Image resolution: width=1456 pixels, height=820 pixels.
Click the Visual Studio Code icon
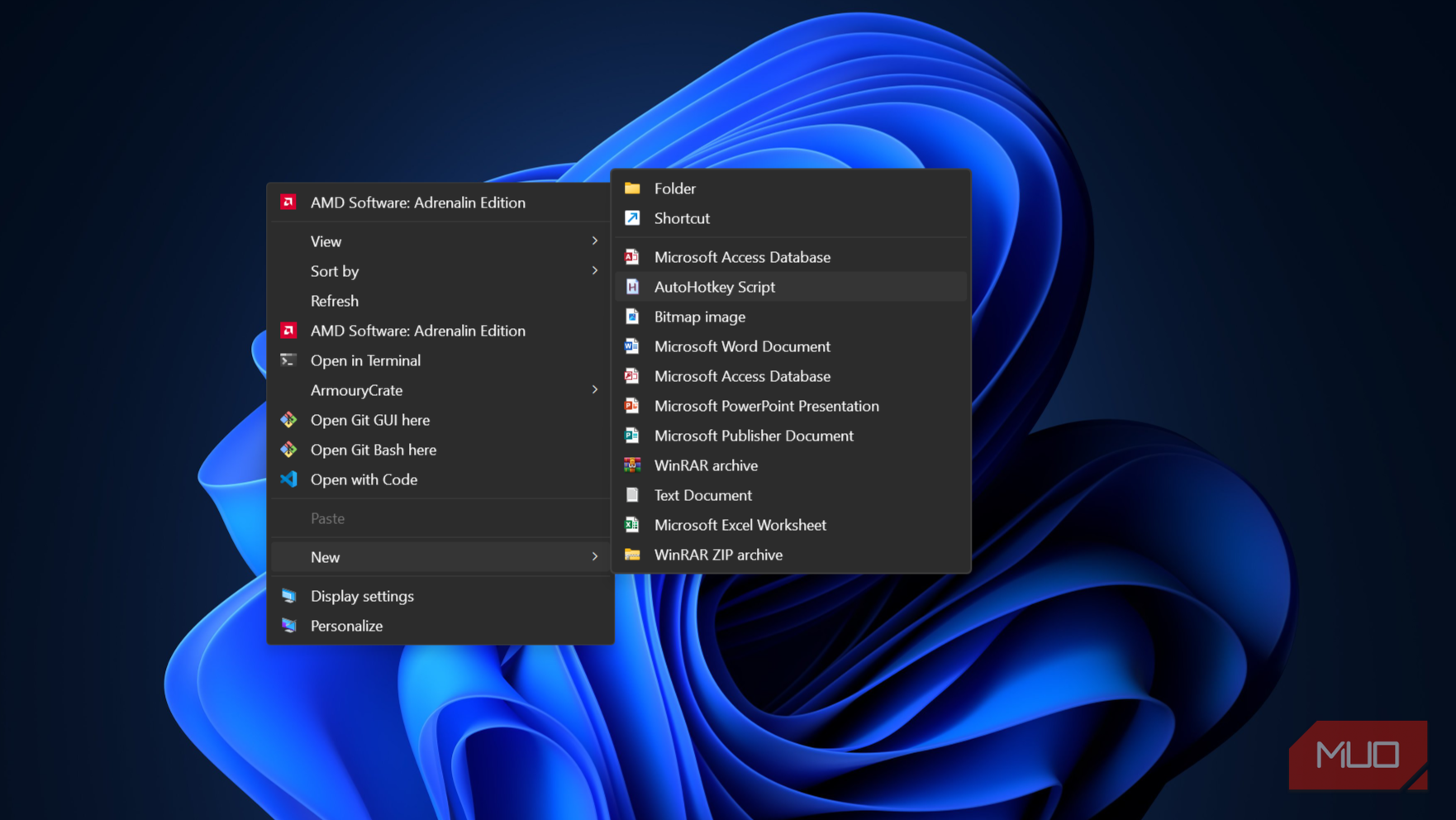(288, 479)
